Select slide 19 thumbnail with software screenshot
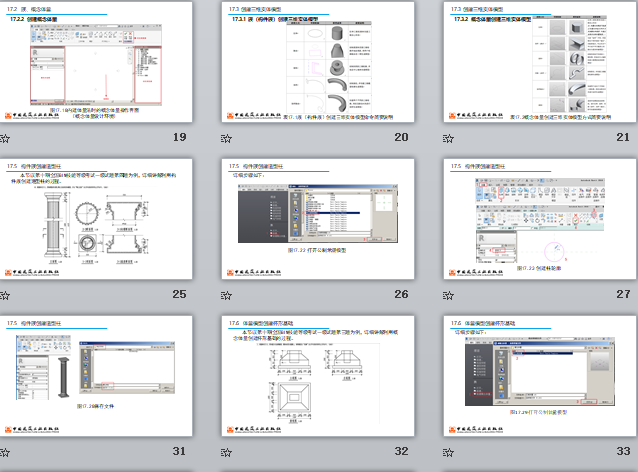The width and height of the screenshot is (638, 472). coord(95,63)
